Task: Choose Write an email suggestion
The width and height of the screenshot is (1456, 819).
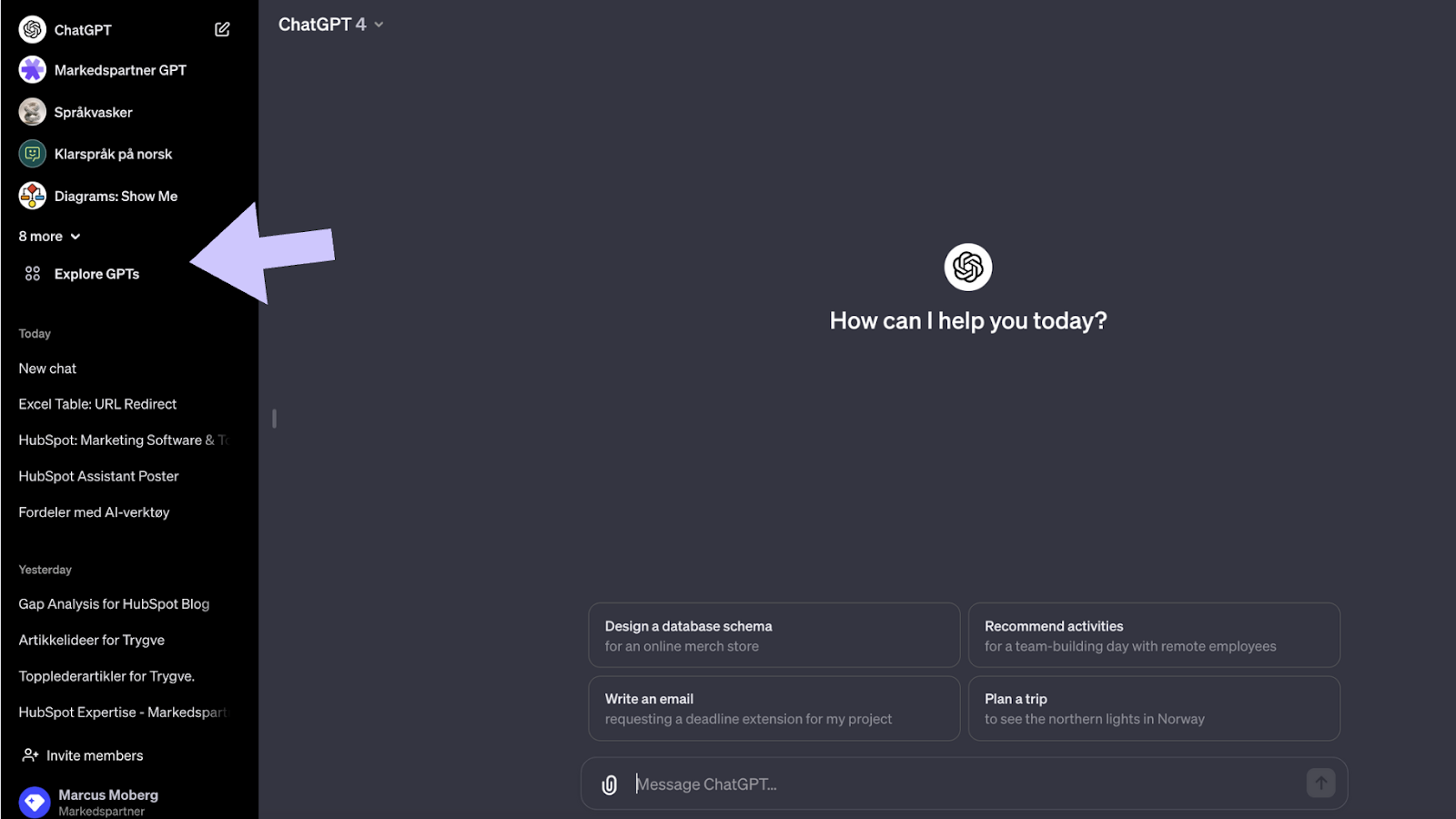Action: pos(774,708)
